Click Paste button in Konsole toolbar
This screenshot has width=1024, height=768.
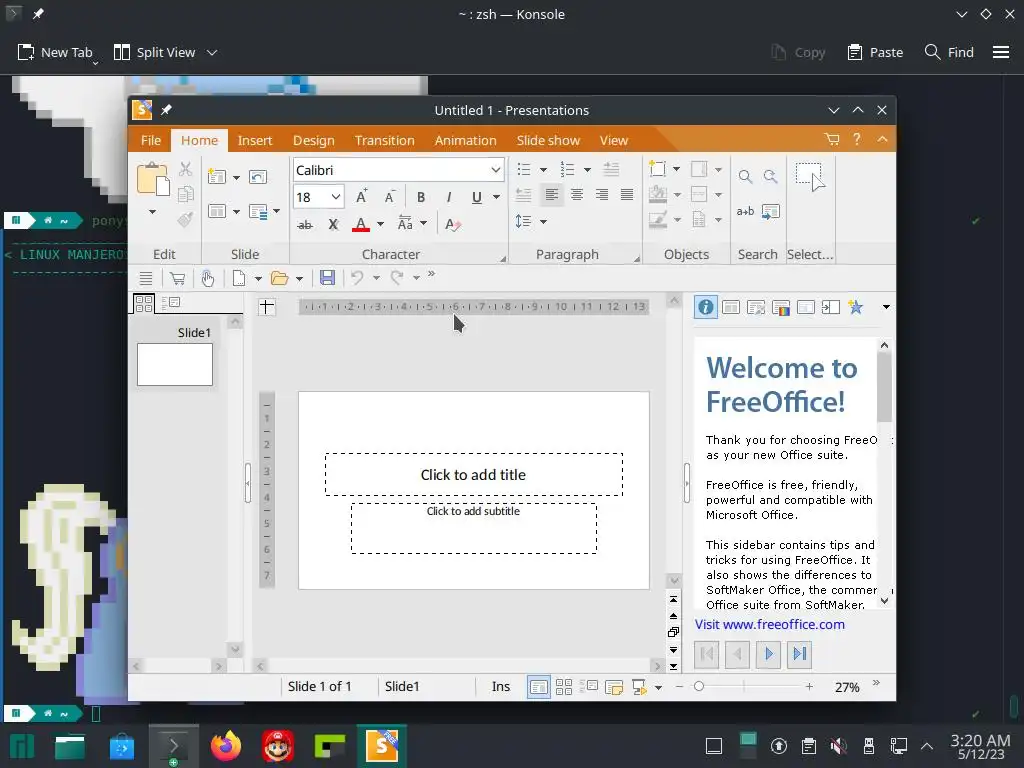[875, 52]
